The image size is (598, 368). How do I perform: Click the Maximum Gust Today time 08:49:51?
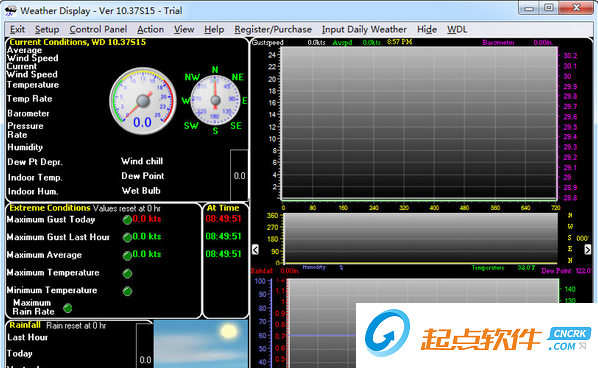pos(223,219)
